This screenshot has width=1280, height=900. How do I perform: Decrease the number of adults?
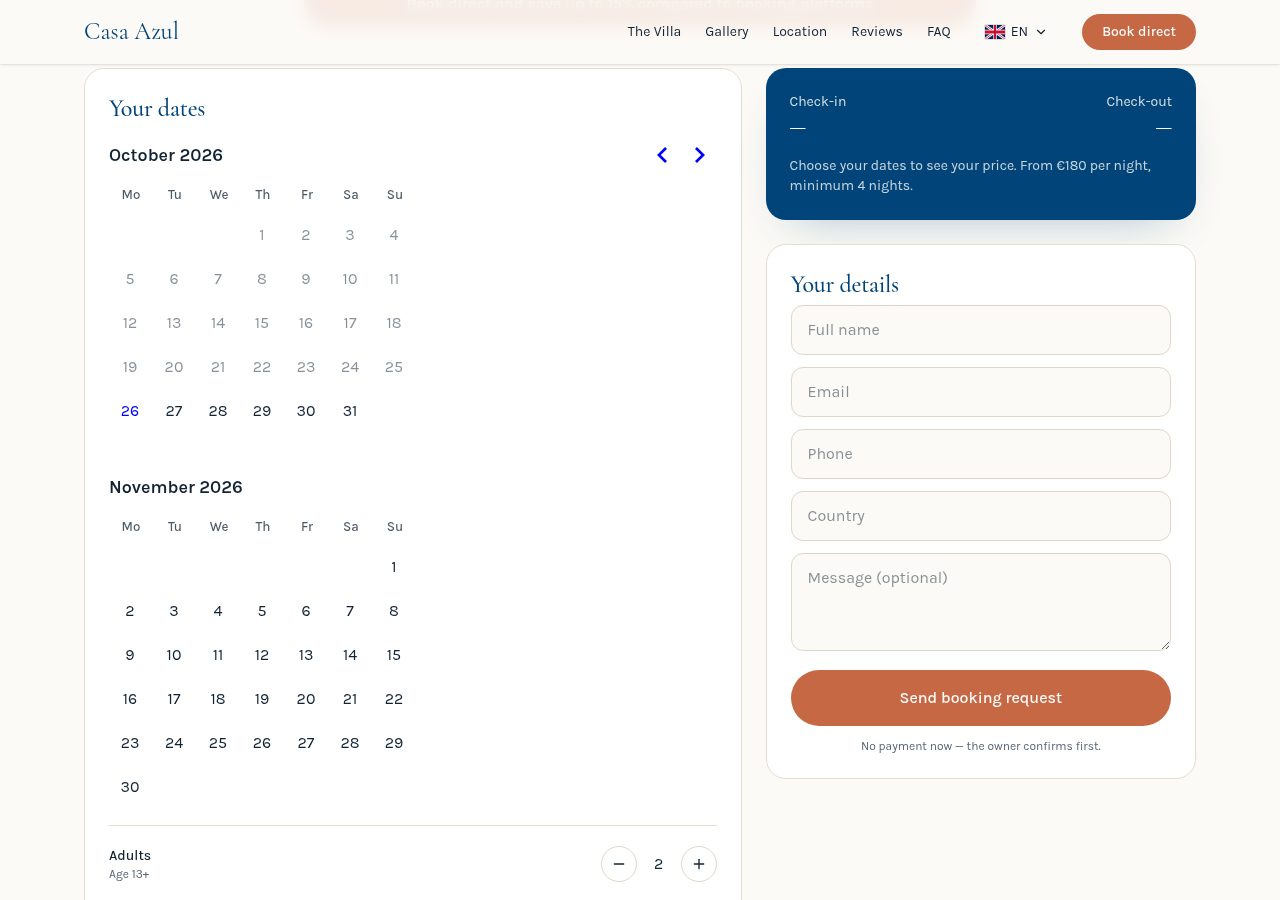tap(619, 864)
